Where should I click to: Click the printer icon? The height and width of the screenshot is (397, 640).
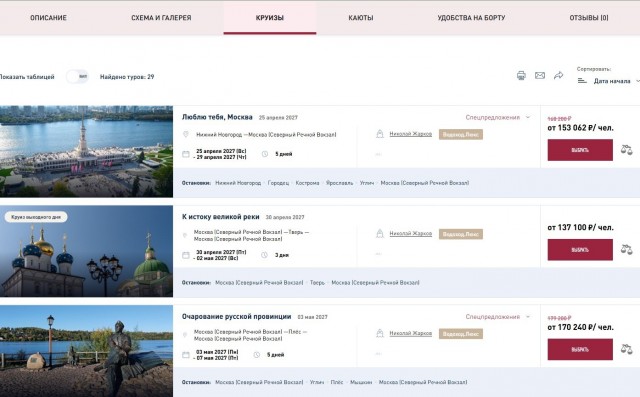click(521, 75)
